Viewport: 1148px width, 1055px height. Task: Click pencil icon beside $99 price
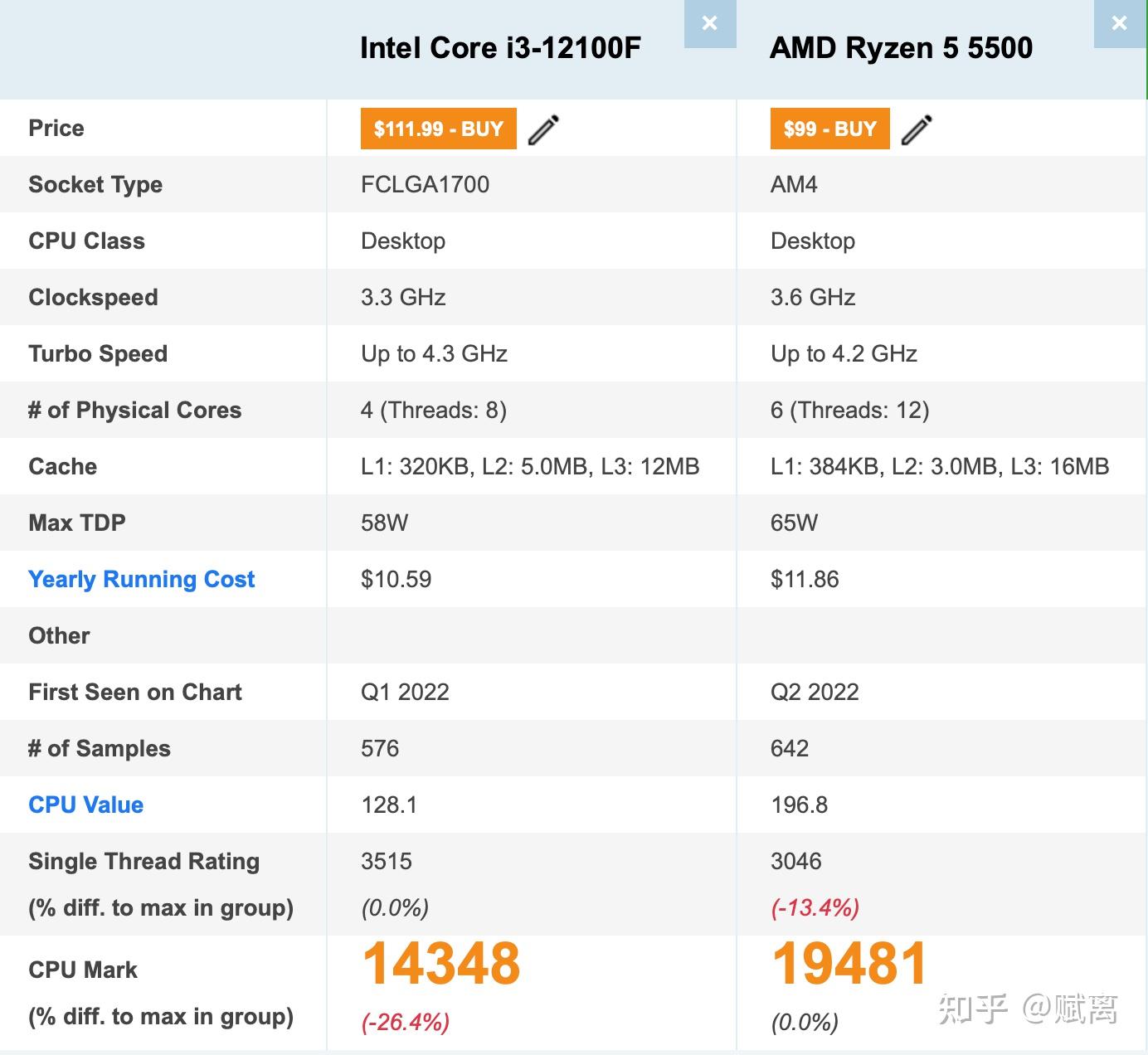[x=917, y=129]
